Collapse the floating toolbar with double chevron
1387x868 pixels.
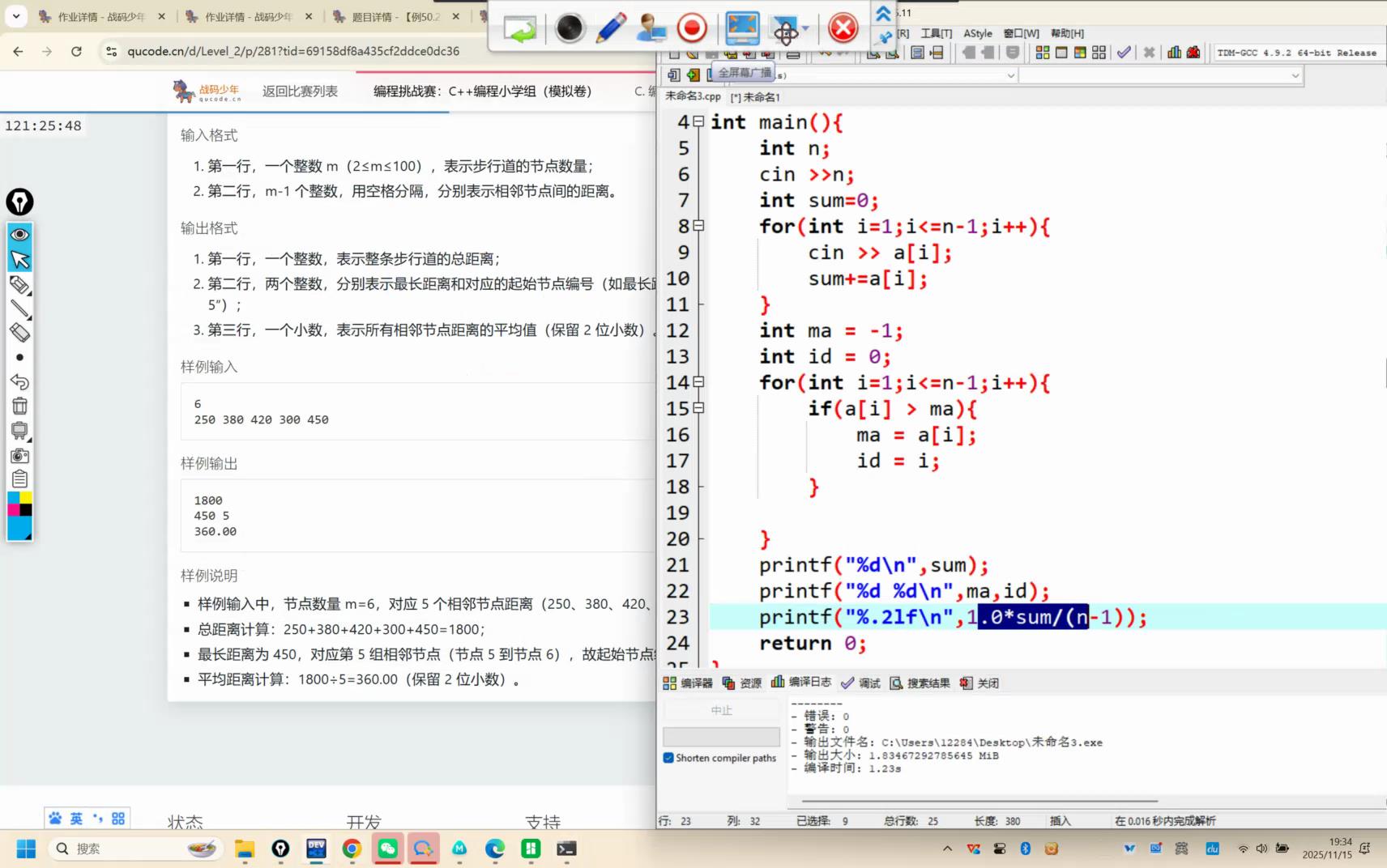883,12
